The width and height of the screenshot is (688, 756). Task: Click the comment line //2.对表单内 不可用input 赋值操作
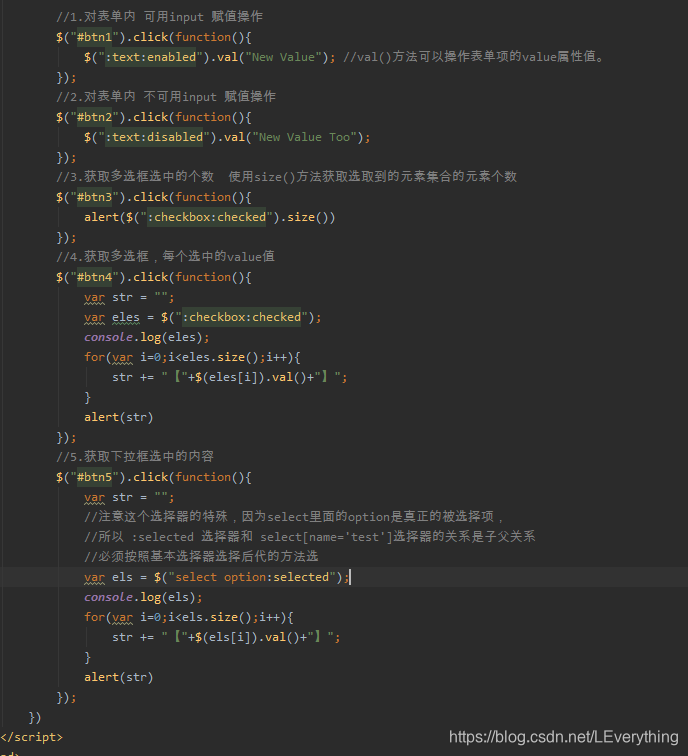(166, 96)
